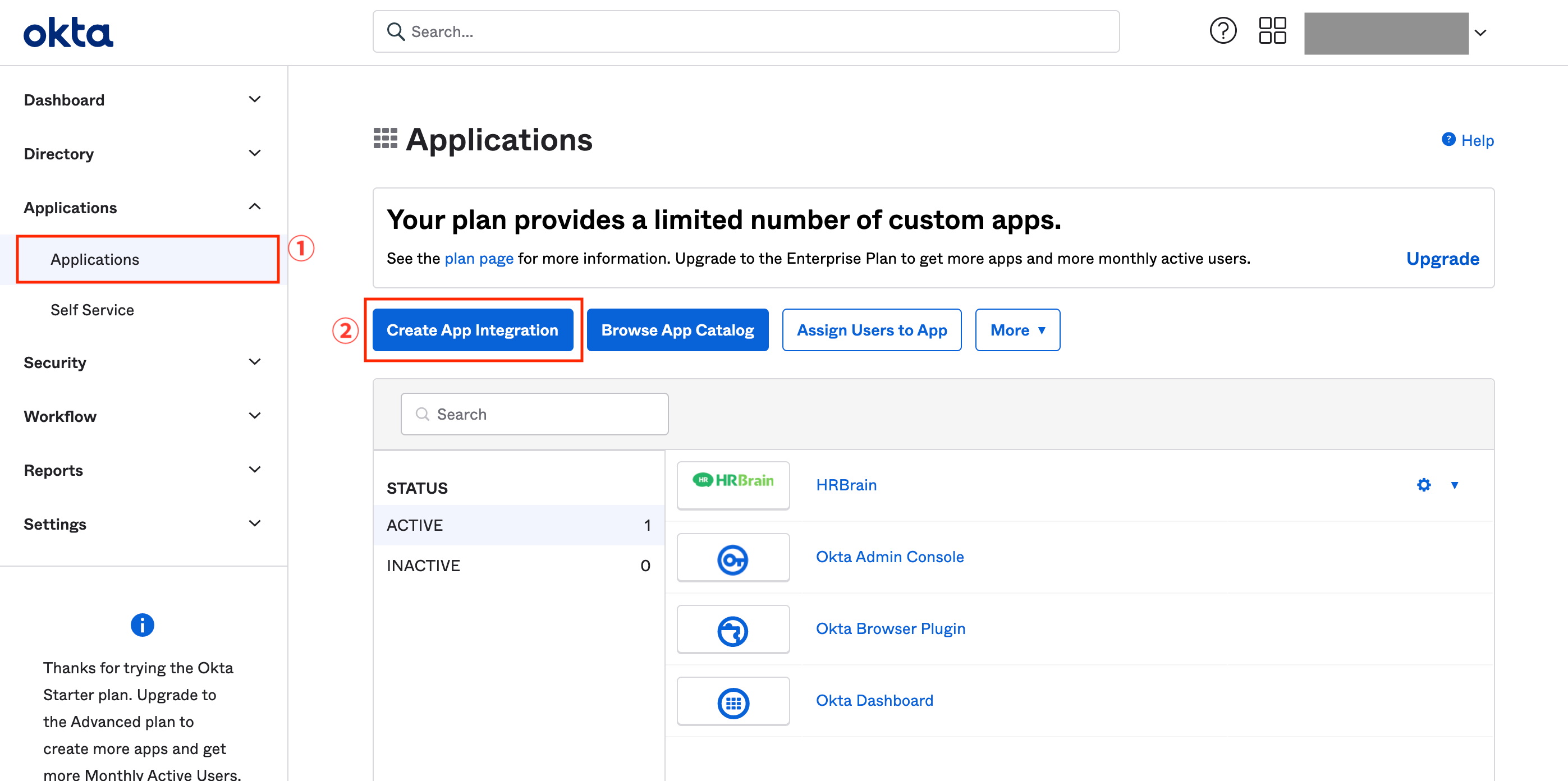Click the Okta Browser Plugin icon
Viewport: 1568px width, 781px height.
coord(733,631)
